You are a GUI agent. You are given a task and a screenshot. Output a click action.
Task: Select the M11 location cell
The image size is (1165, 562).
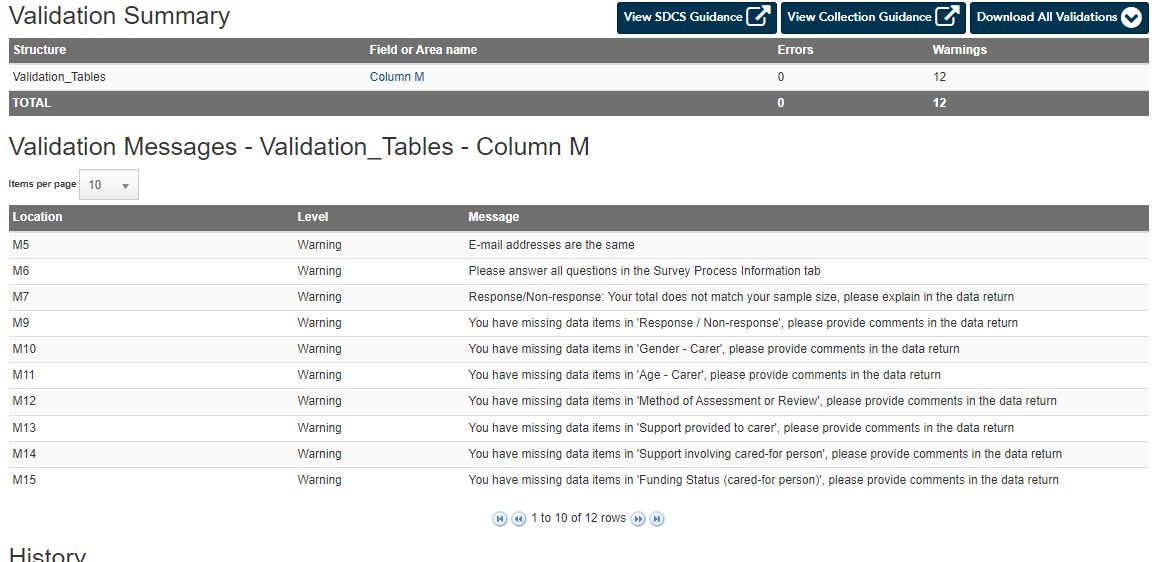[x=24, y=375]
